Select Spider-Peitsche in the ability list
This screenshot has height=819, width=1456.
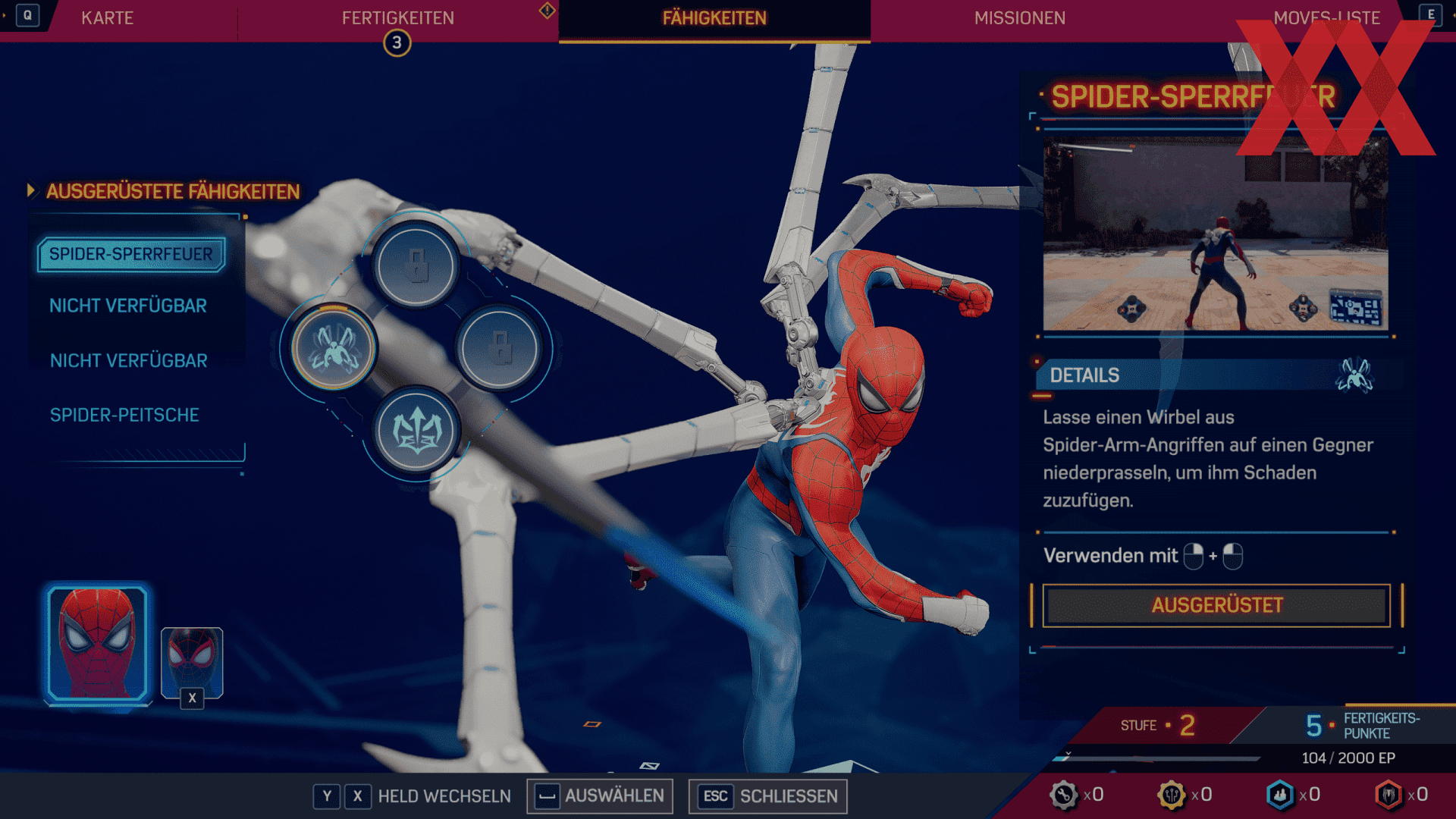124,415
